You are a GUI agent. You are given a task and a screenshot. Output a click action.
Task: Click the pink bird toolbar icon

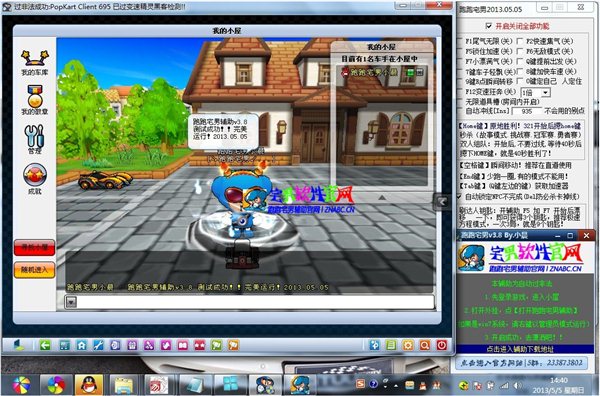pos(166,345)
